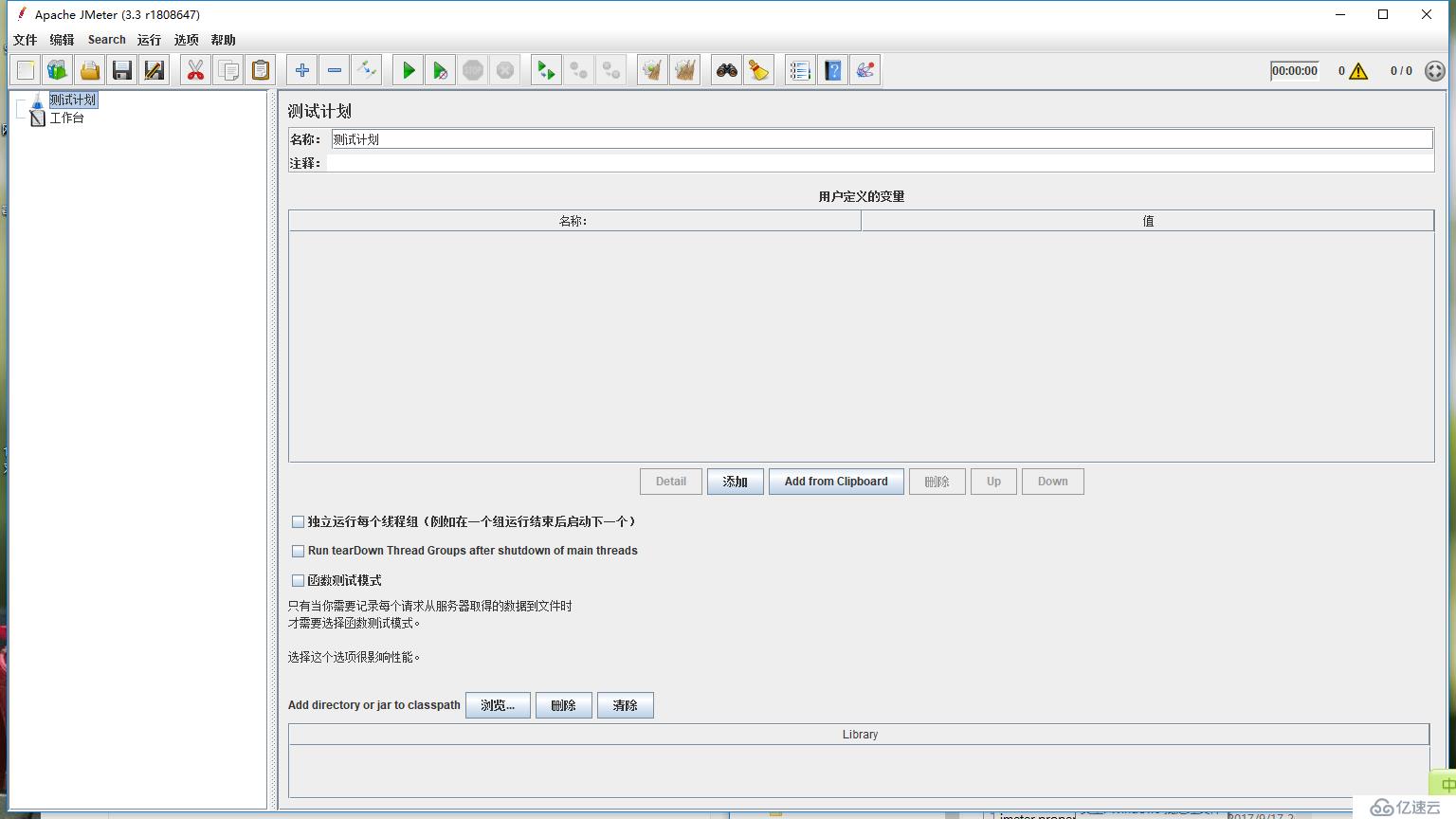
Task: Click the Clear broom icon
Action: coord(652,70)
